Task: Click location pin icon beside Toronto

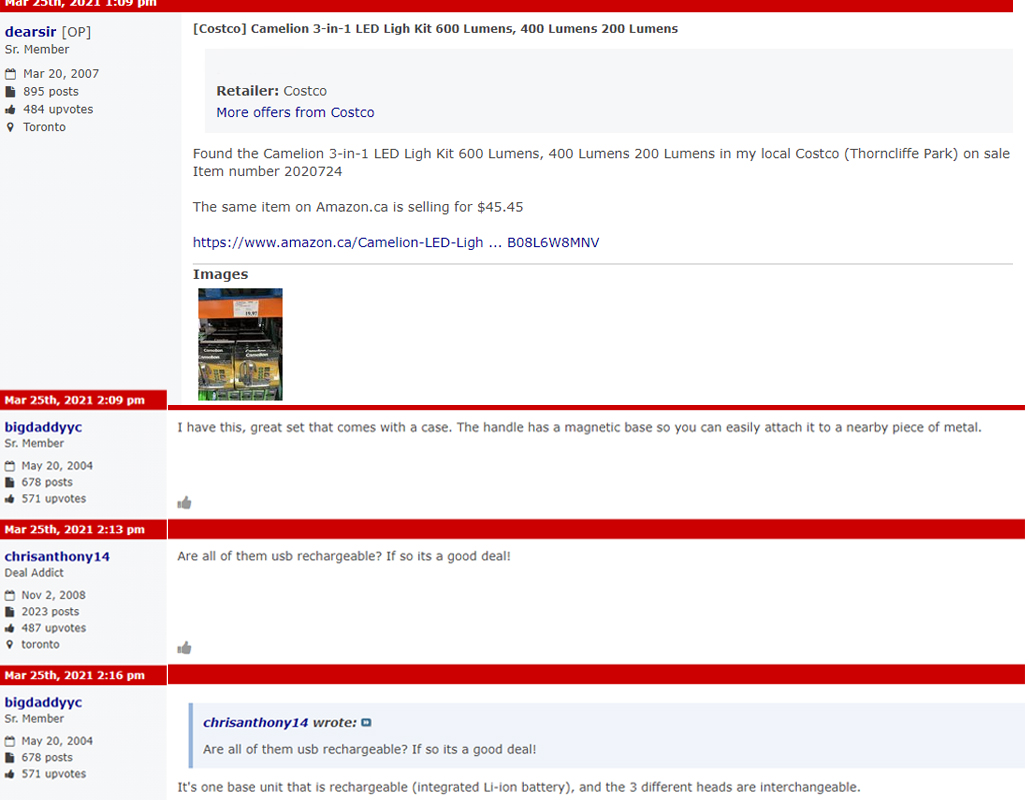Action: (10, 127)
